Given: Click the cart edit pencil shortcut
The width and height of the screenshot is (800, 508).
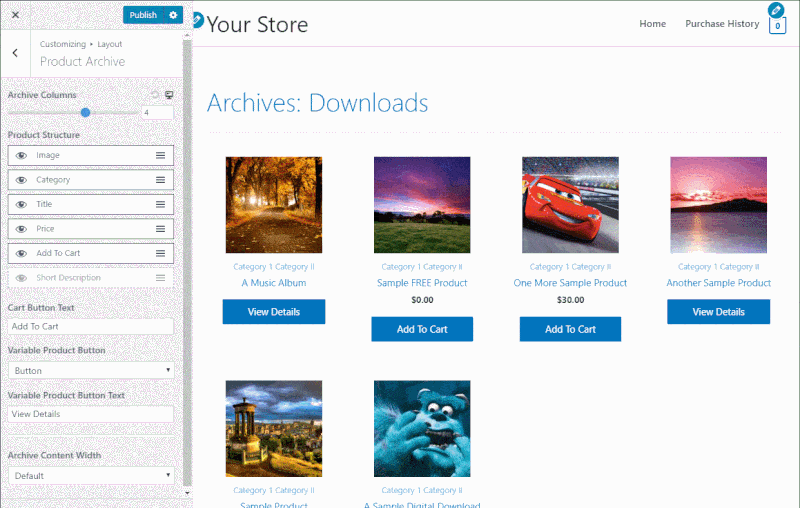Looking at the screenshot, I should 776,10.
